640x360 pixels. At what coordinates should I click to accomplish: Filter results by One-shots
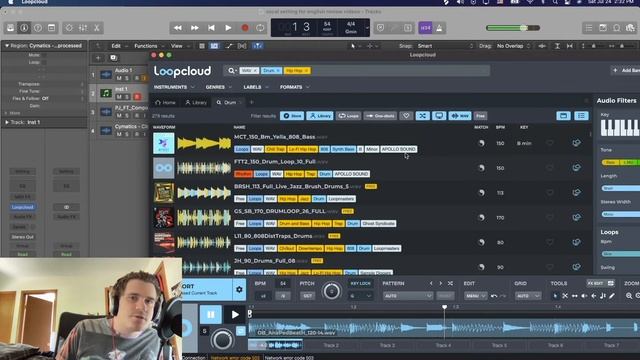pos(380,116)
